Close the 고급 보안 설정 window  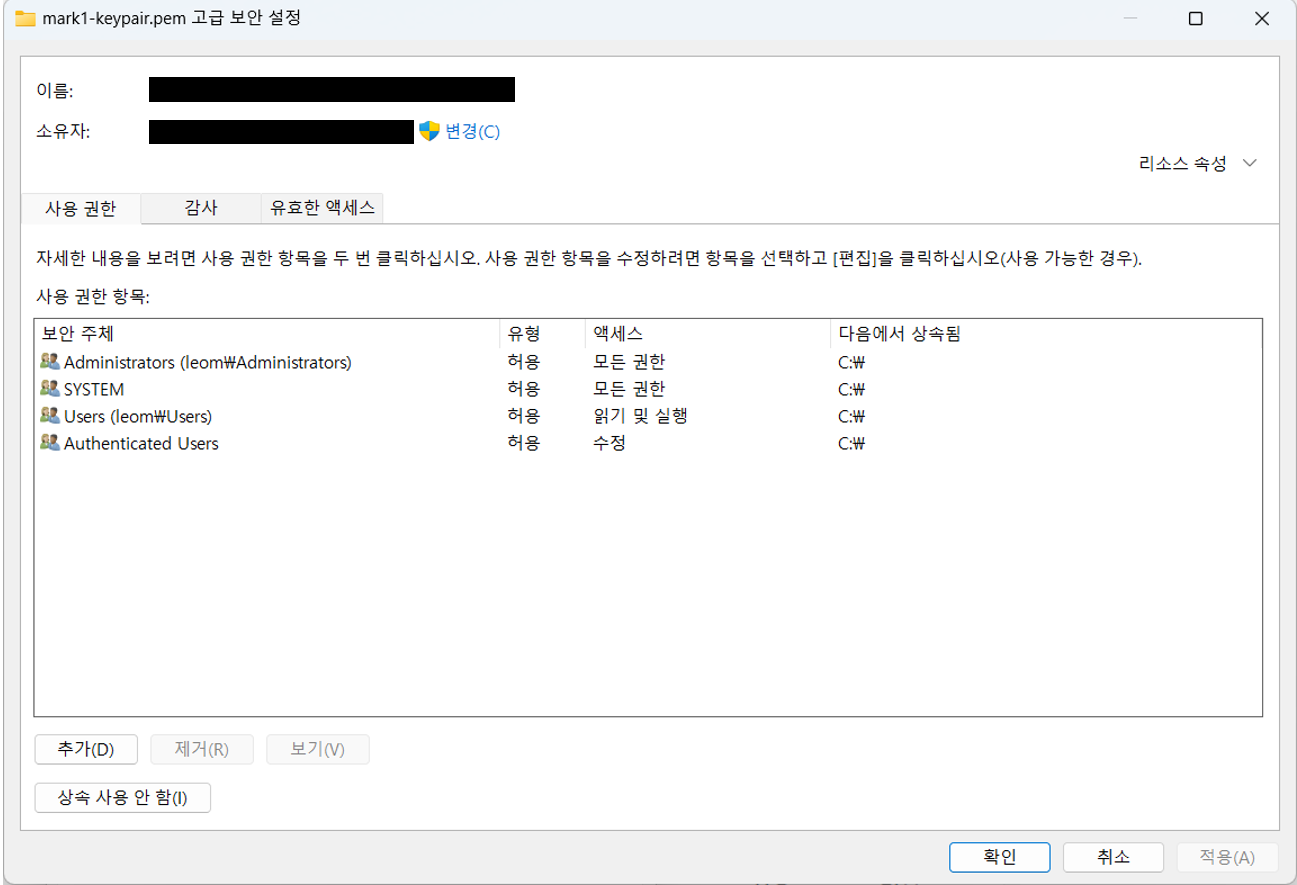click(1260, 18)
